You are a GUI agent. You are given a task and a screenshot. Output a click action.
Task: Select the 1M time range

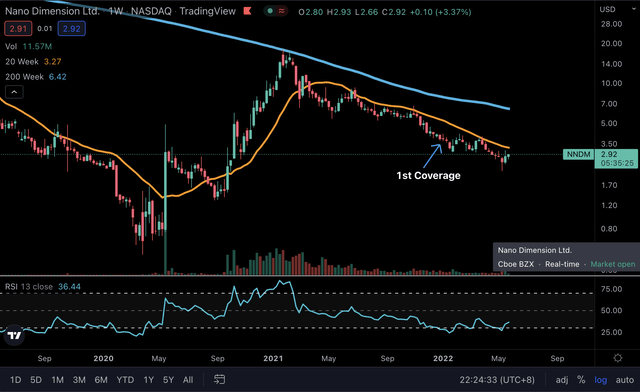[x=57, y=380]
